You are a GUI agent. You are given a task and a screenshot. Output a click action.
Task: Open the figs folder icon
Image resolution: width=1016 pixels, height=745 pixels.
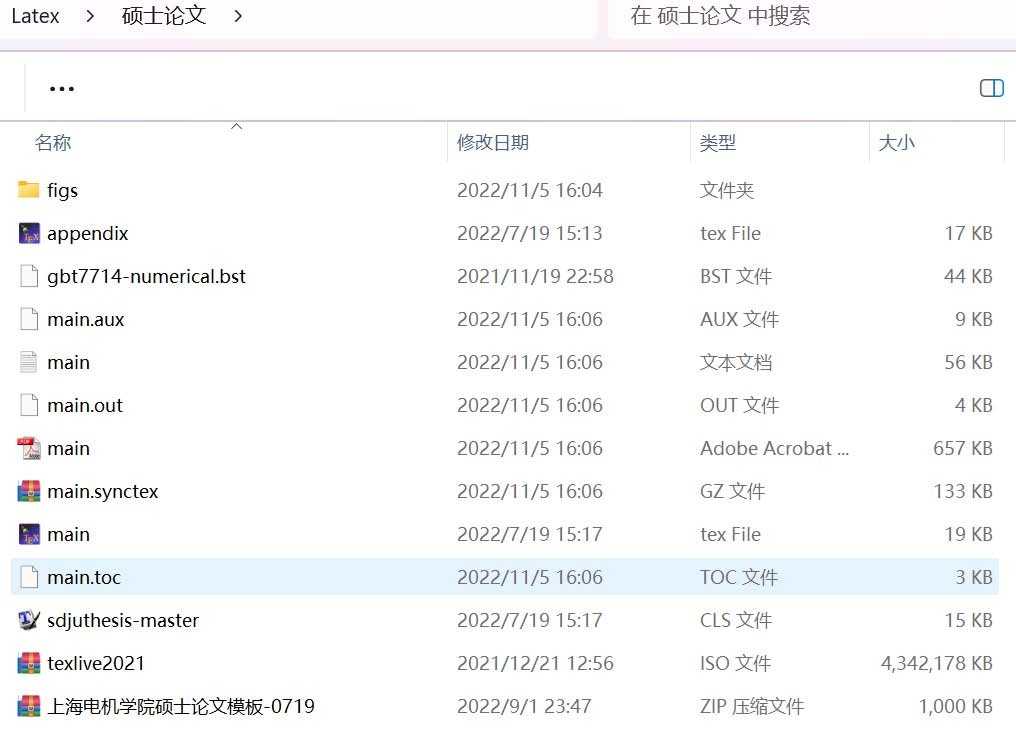[29, 190]
